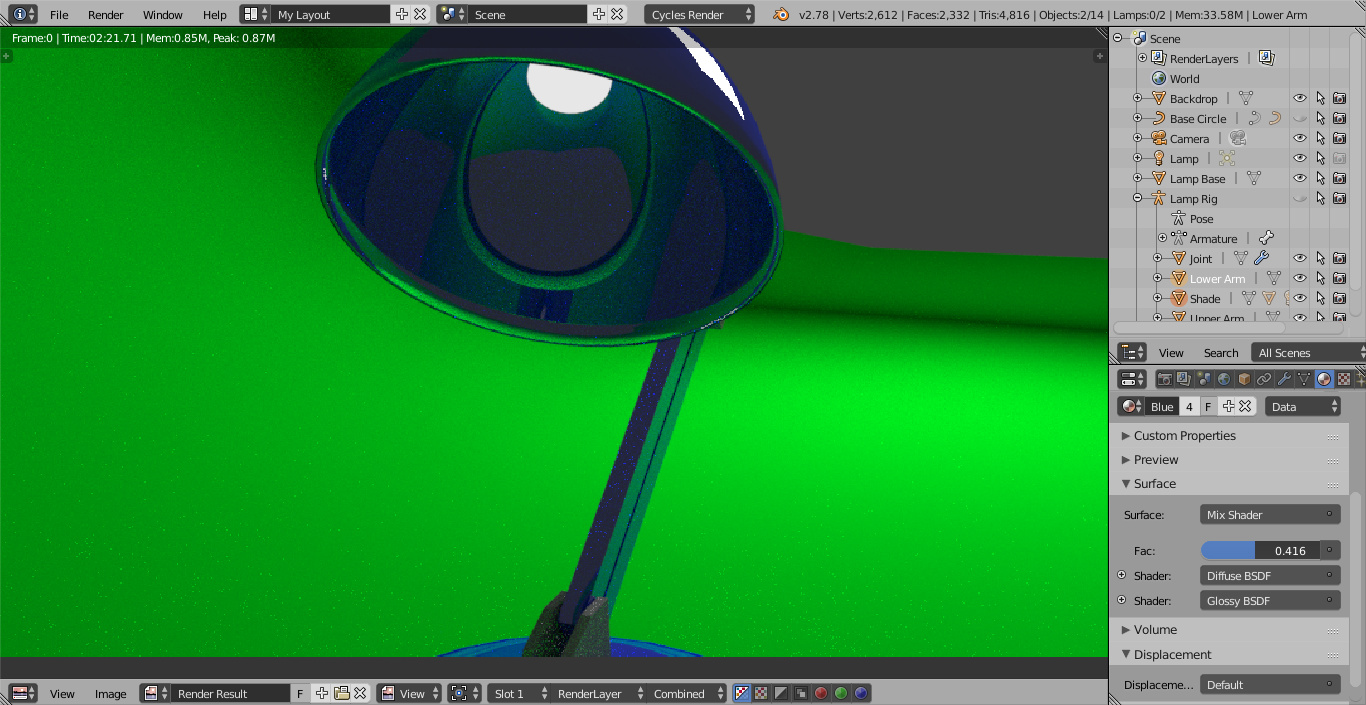Click the Blender logo in the info header
This screenshot has width=1366, height=705.
point(780,15)
